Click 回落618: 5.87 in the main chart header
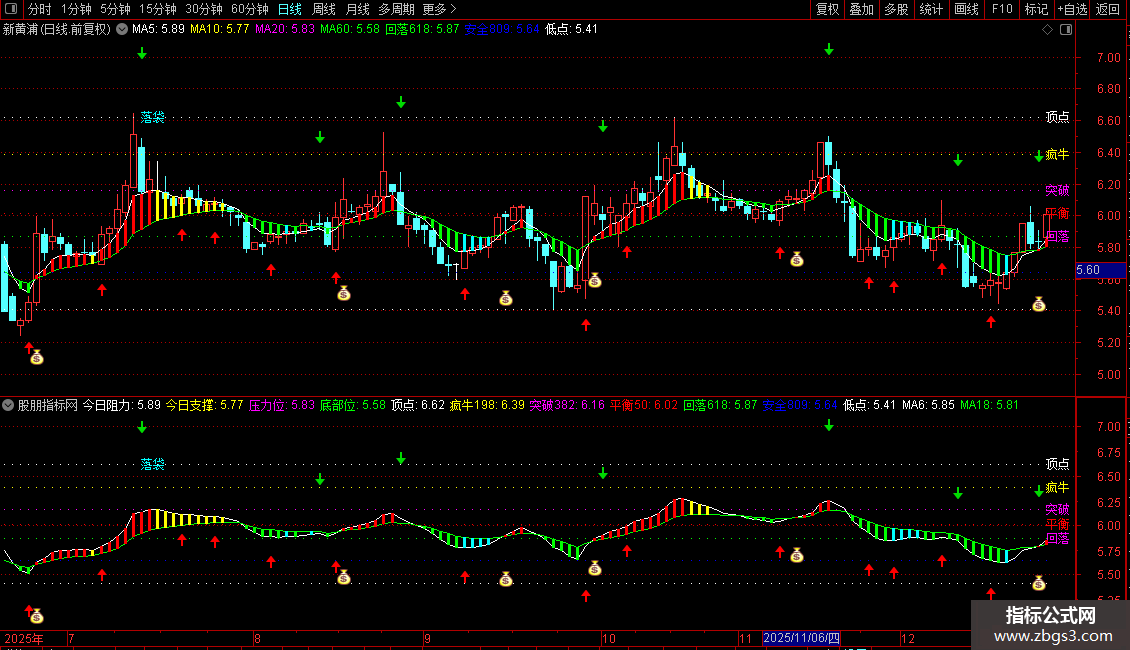The image size is (1130, 650). [422, 30]
